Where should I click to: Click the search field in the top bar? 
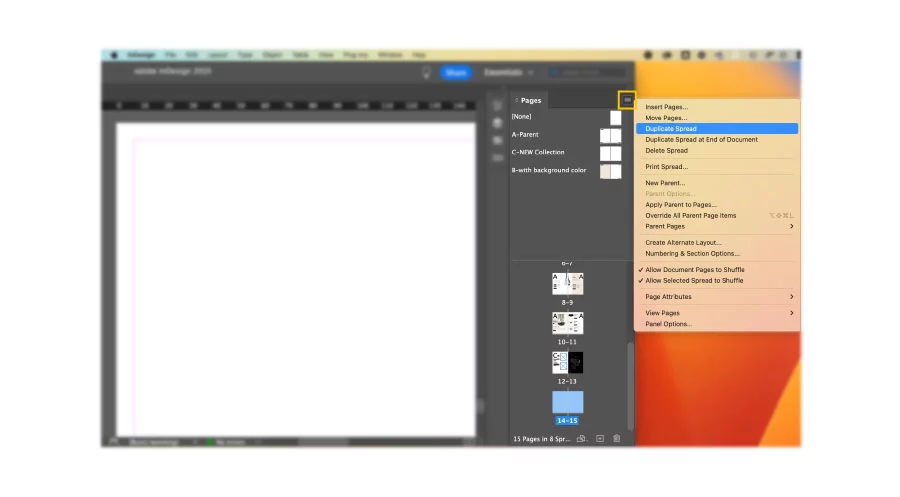pyautogui.click(x=586, y=72)
